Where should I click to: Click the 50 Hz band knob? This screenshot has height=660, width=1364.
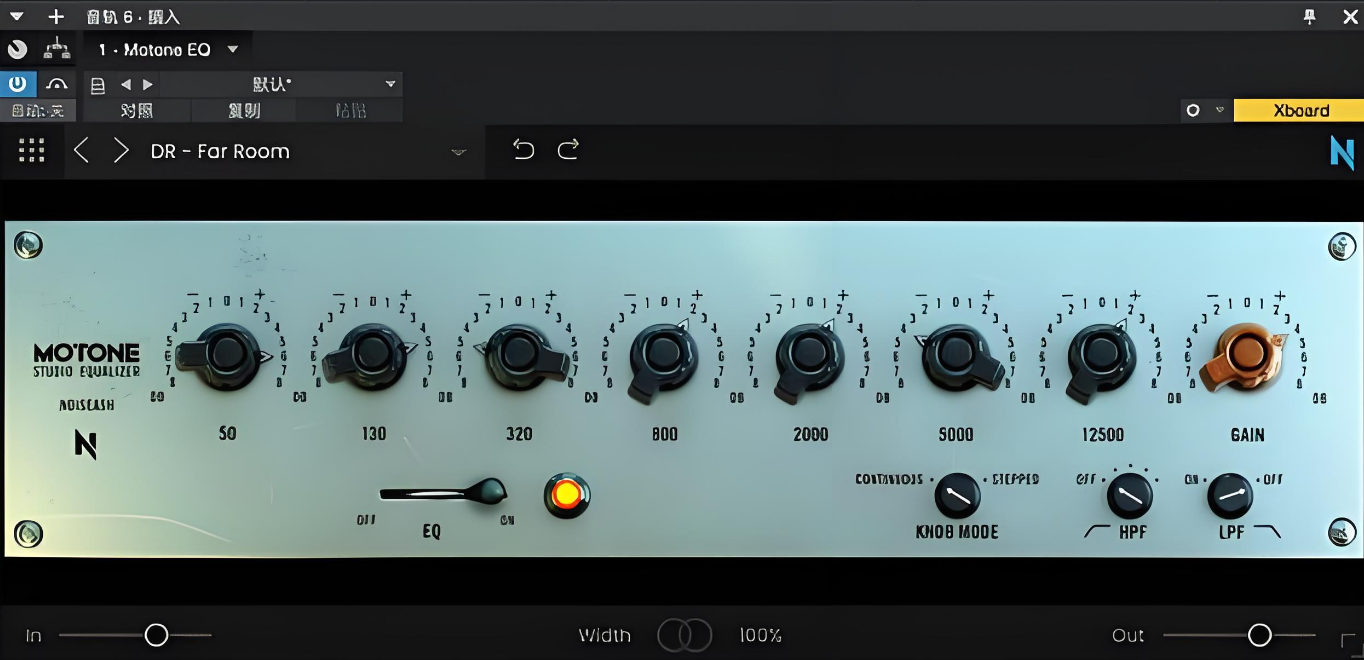(227, 354)
